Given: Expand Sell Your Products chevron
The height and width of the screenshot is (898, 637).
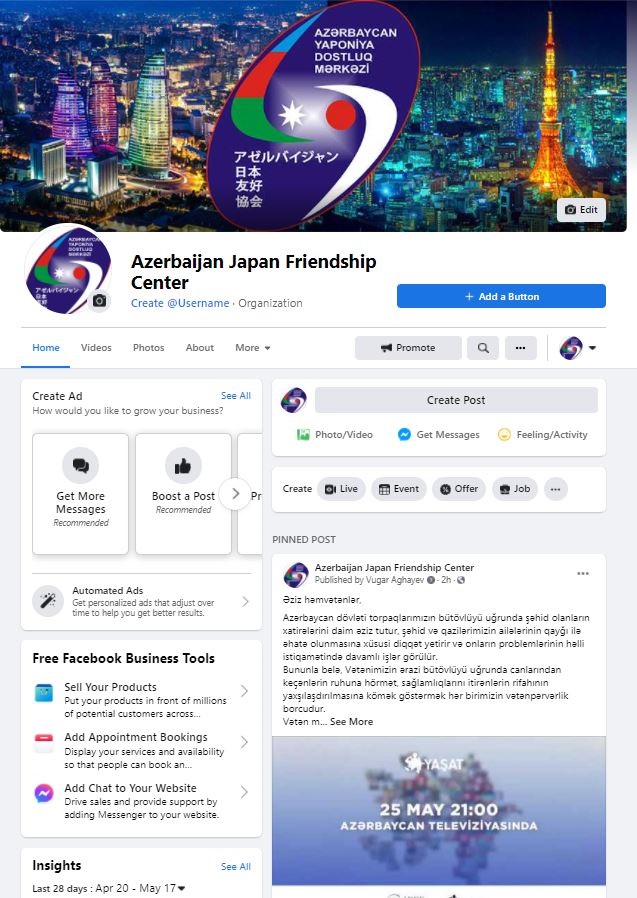Looking at the screenshot, I should tap(245, 691).
